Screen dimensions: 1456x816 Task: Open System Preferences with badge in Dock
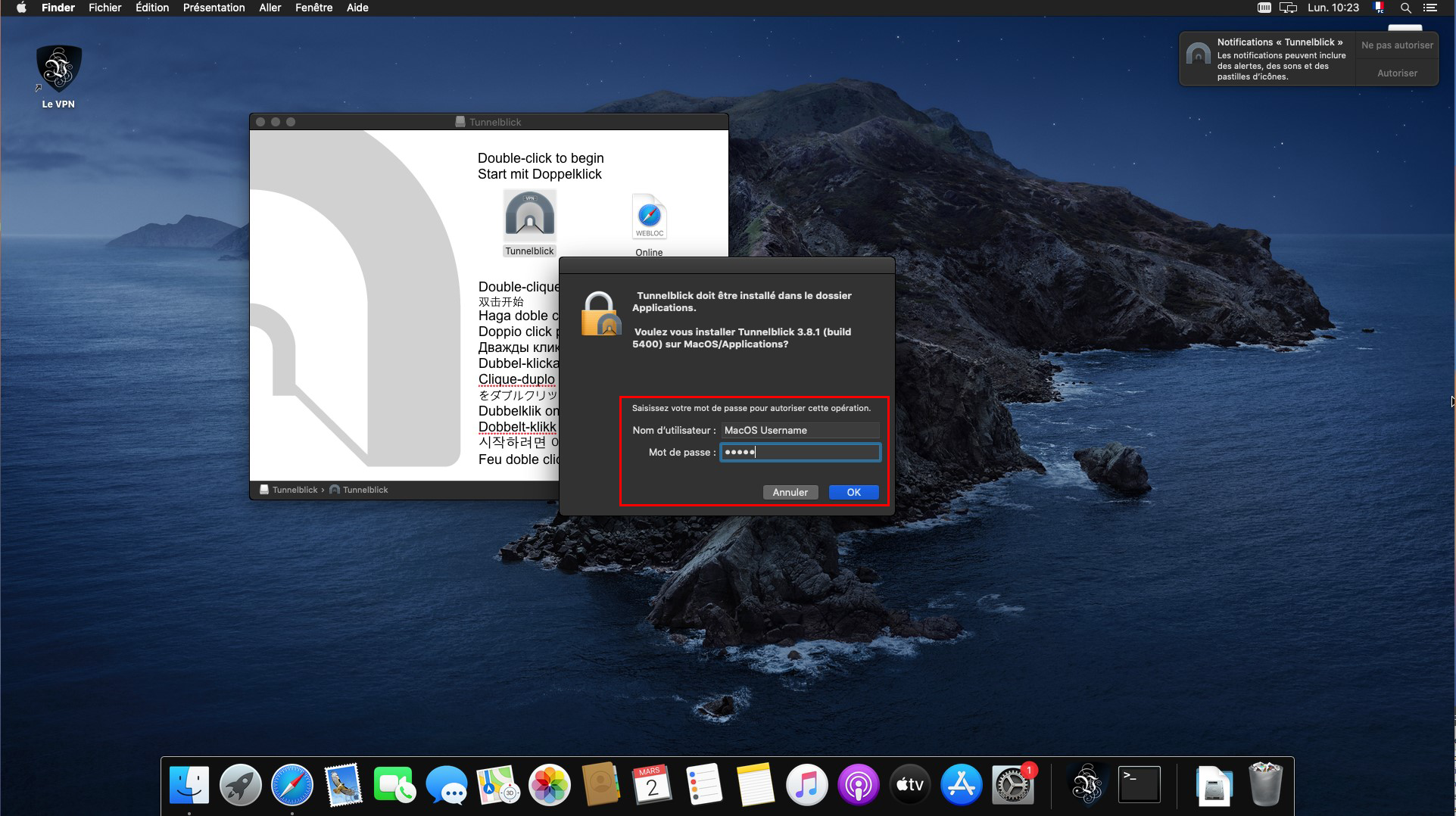tap(1012, 784)
